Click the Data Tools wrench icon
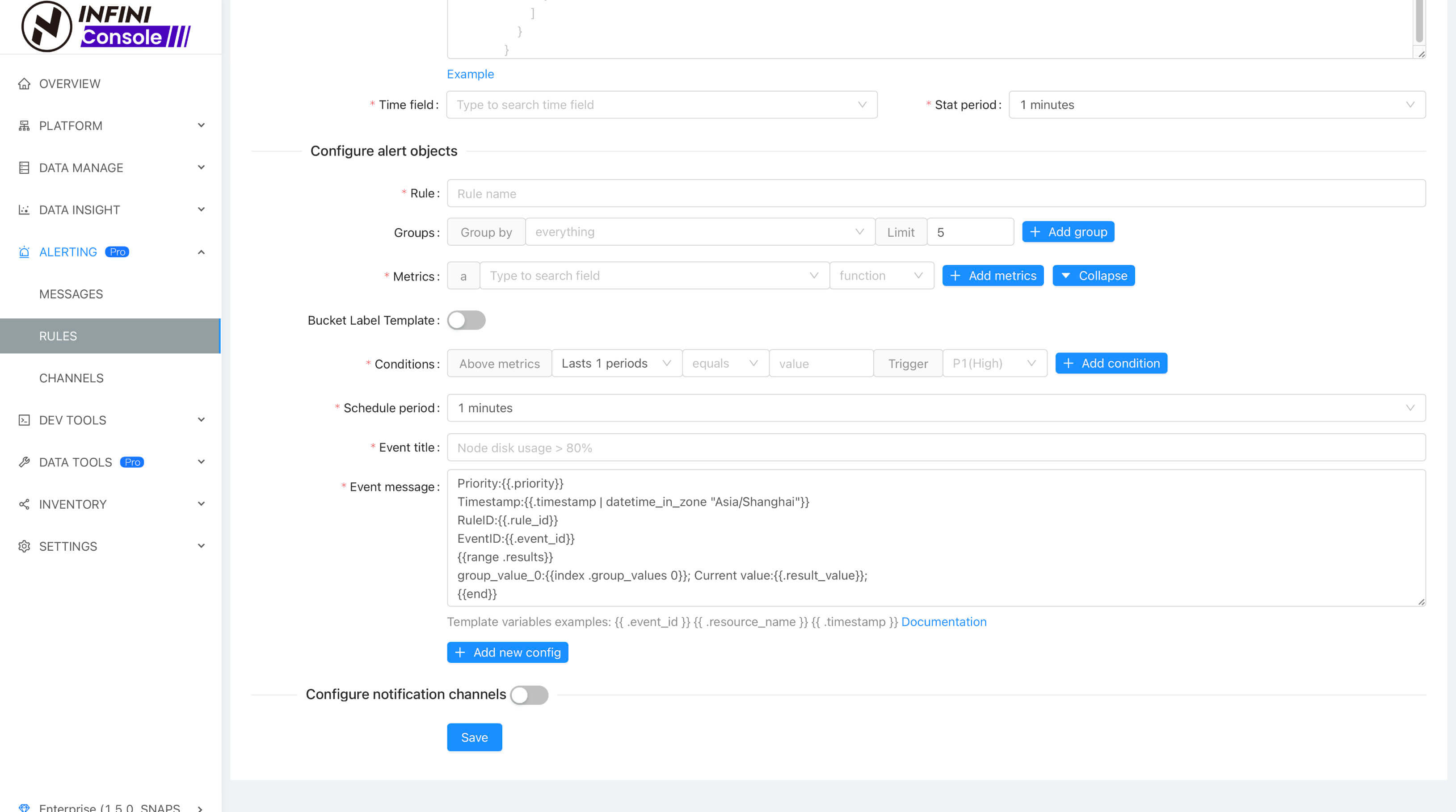The height and width of the screenshot is (812, 1456). 24,462
